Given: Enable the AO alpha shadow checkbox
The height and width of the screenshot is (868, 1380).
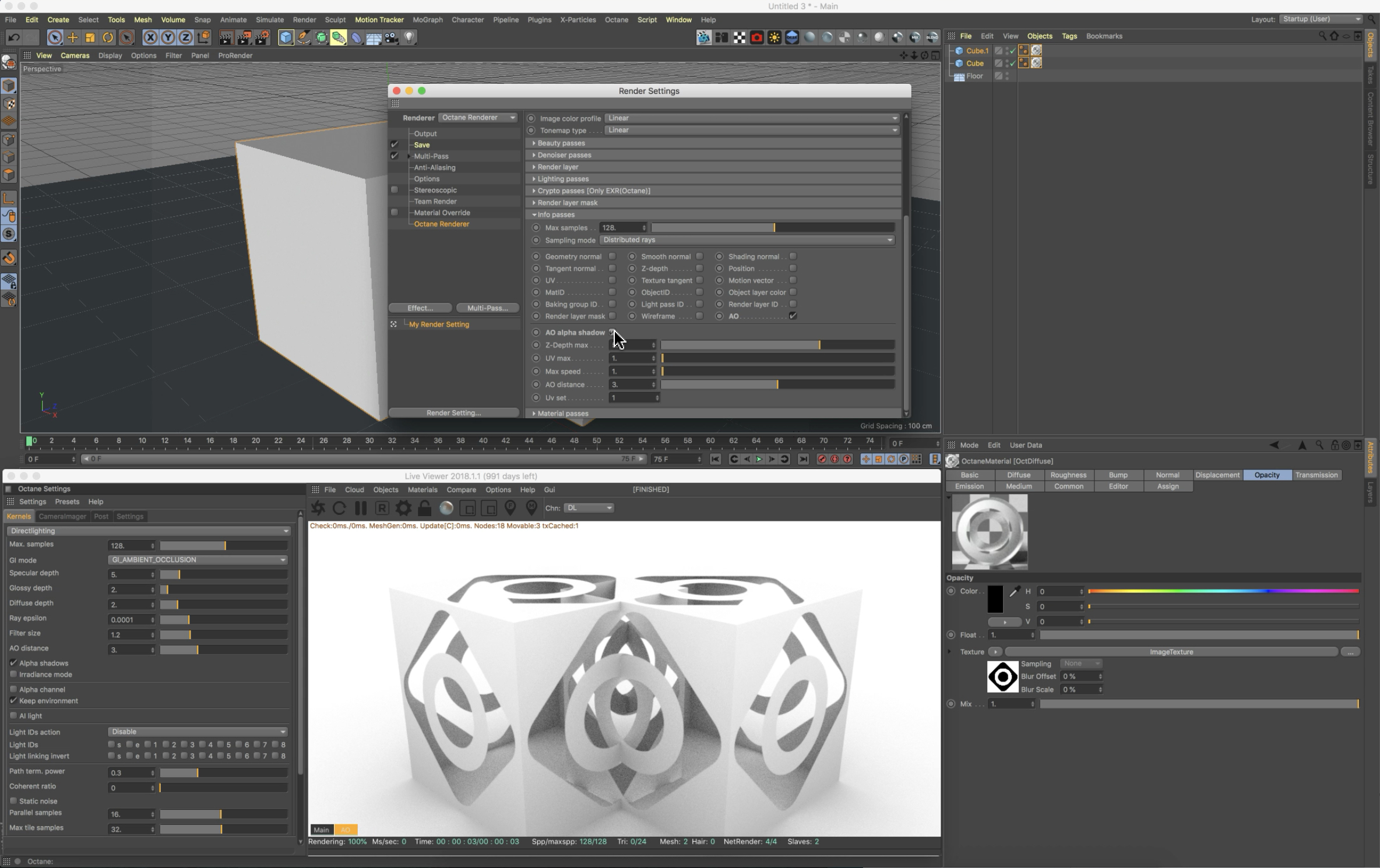Looking at the screenshot, I should coord(612,332).
